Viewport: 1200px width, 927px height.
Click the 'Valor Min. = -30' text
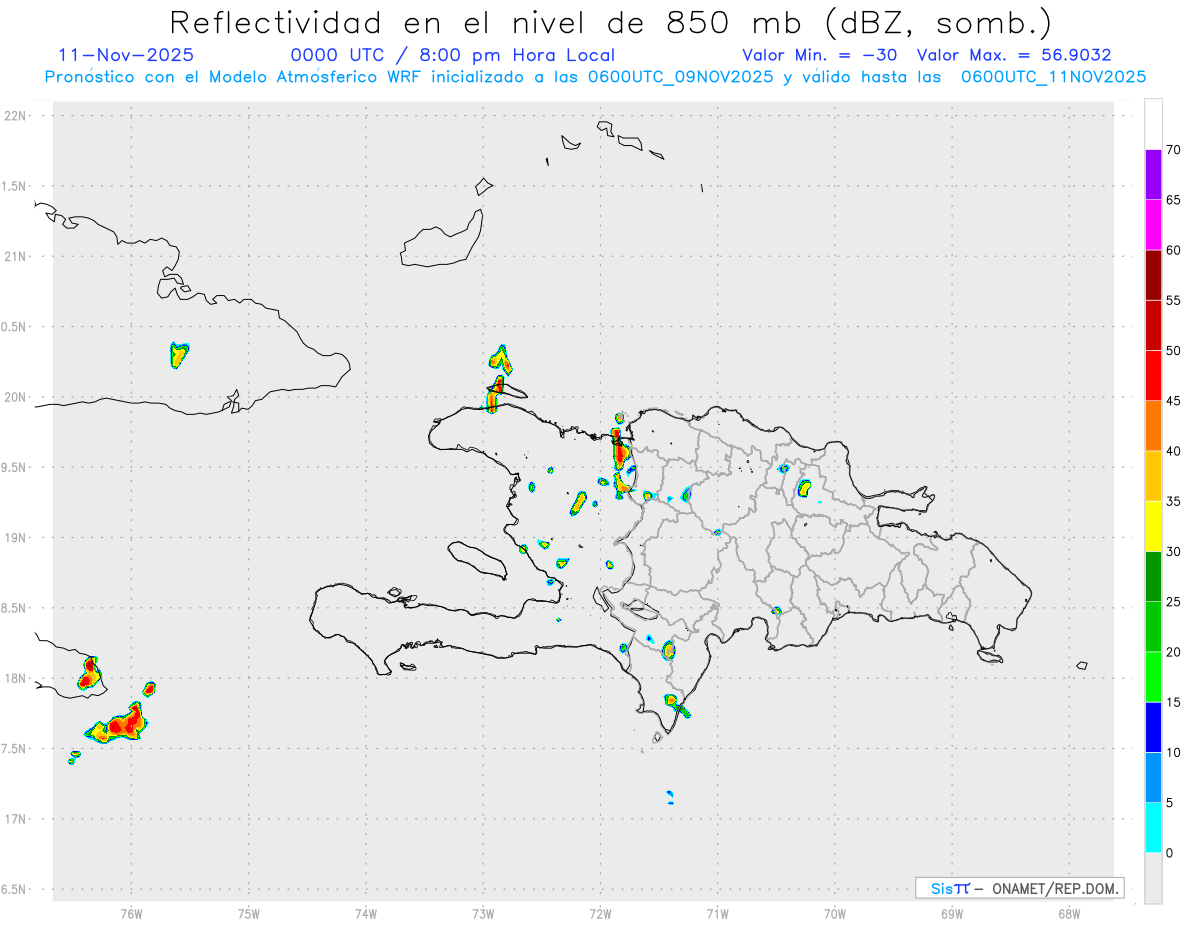point(820,55)
